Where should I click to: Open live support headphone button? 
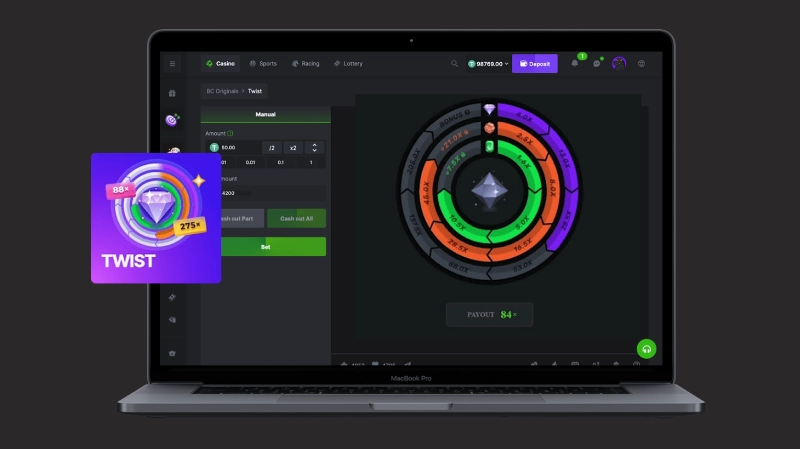point(647,349)
